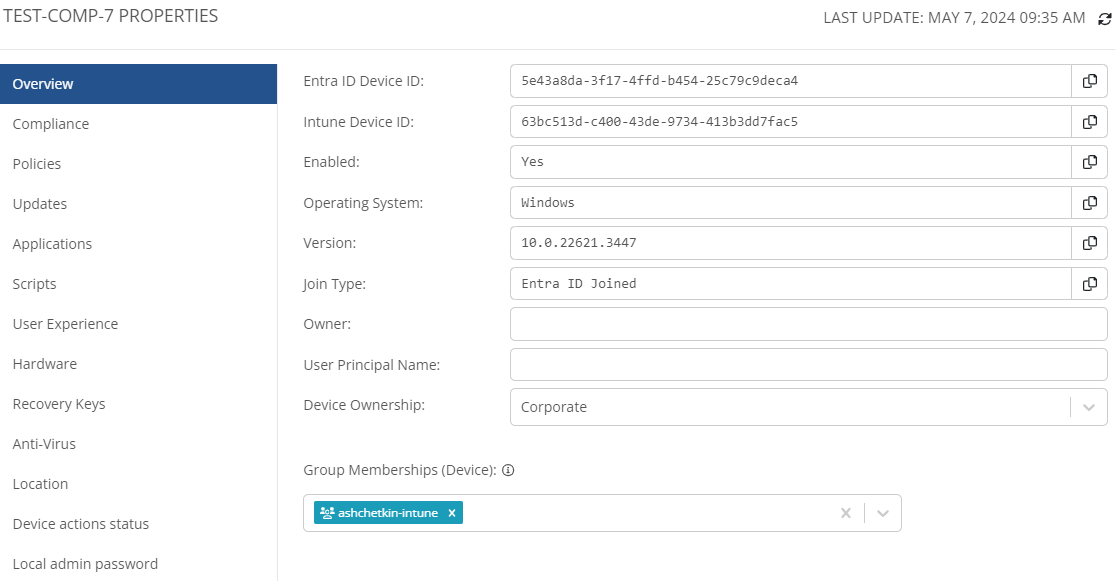The image size is (1115, 581).
Task: Copy the Intune Device ID value
Action: click(1089, 122)
